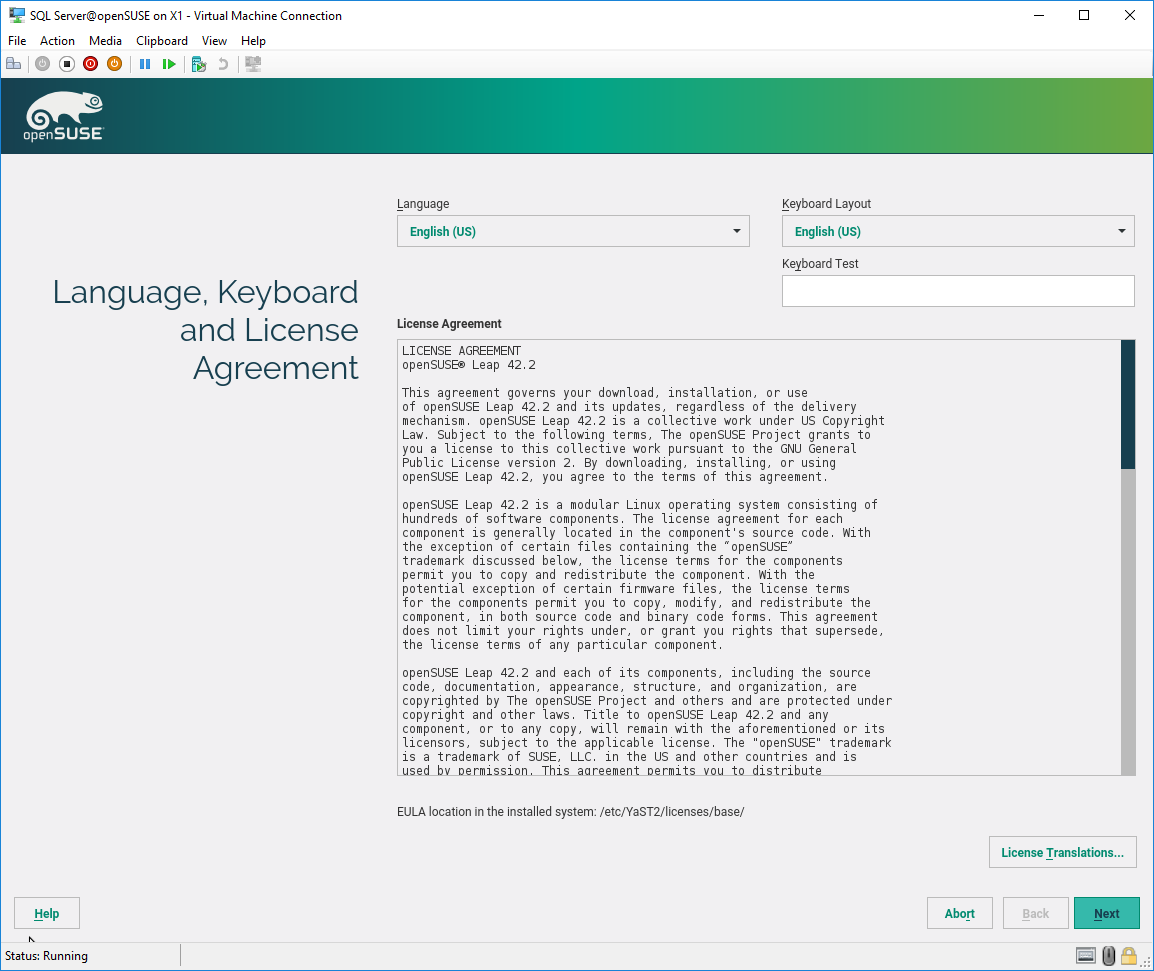Create a checkpoint using the toolbar icon
This screenshot has height=971, width=1154.
point(199,64)
